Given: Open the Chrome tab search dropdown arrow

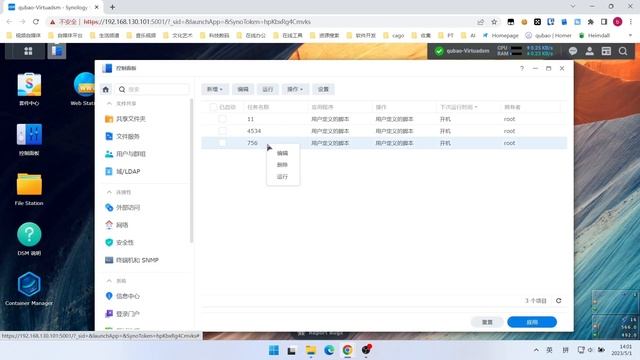Looking at the screenshot, I should coord(573,6).
